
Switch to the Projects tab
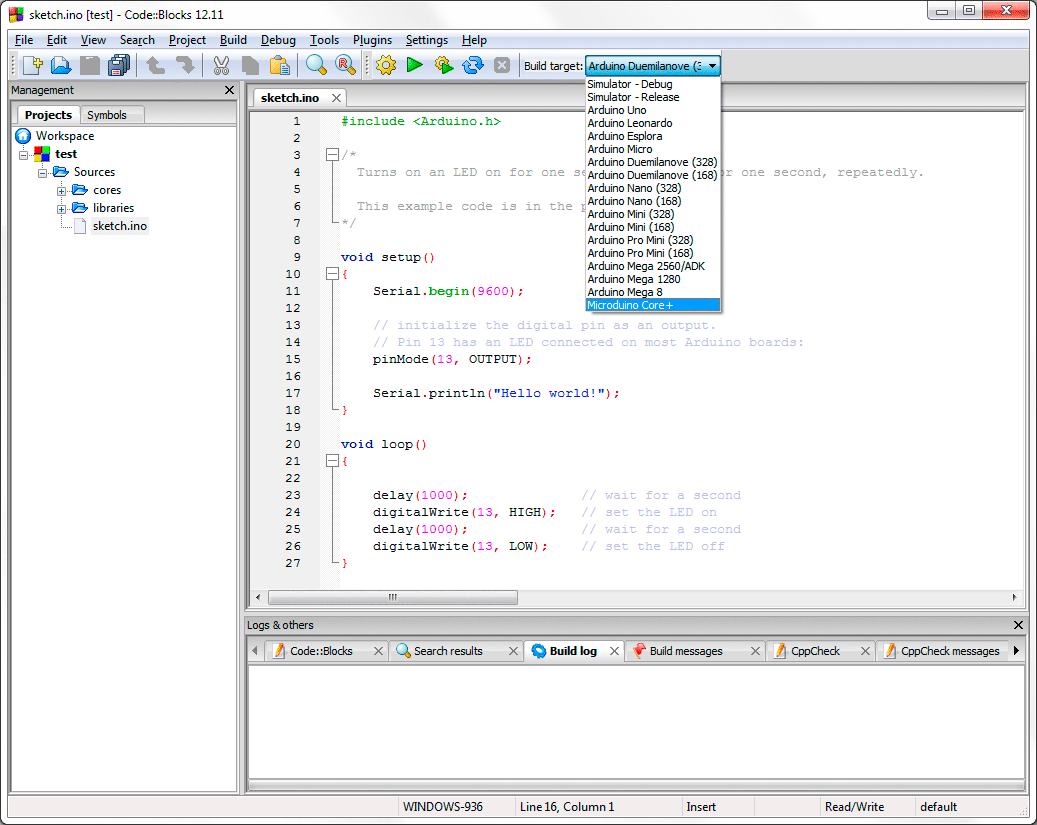coord(48,115)
